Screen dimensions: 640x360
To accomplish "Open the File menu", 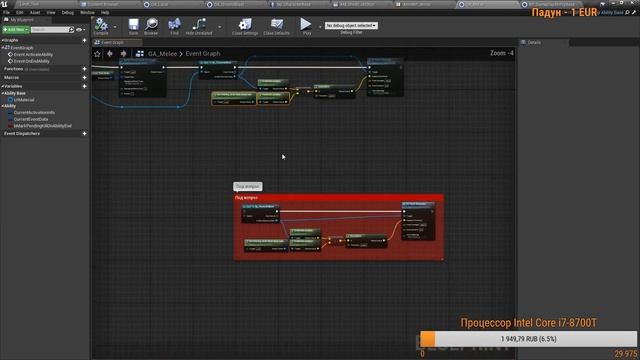I will tap(7, 13).
